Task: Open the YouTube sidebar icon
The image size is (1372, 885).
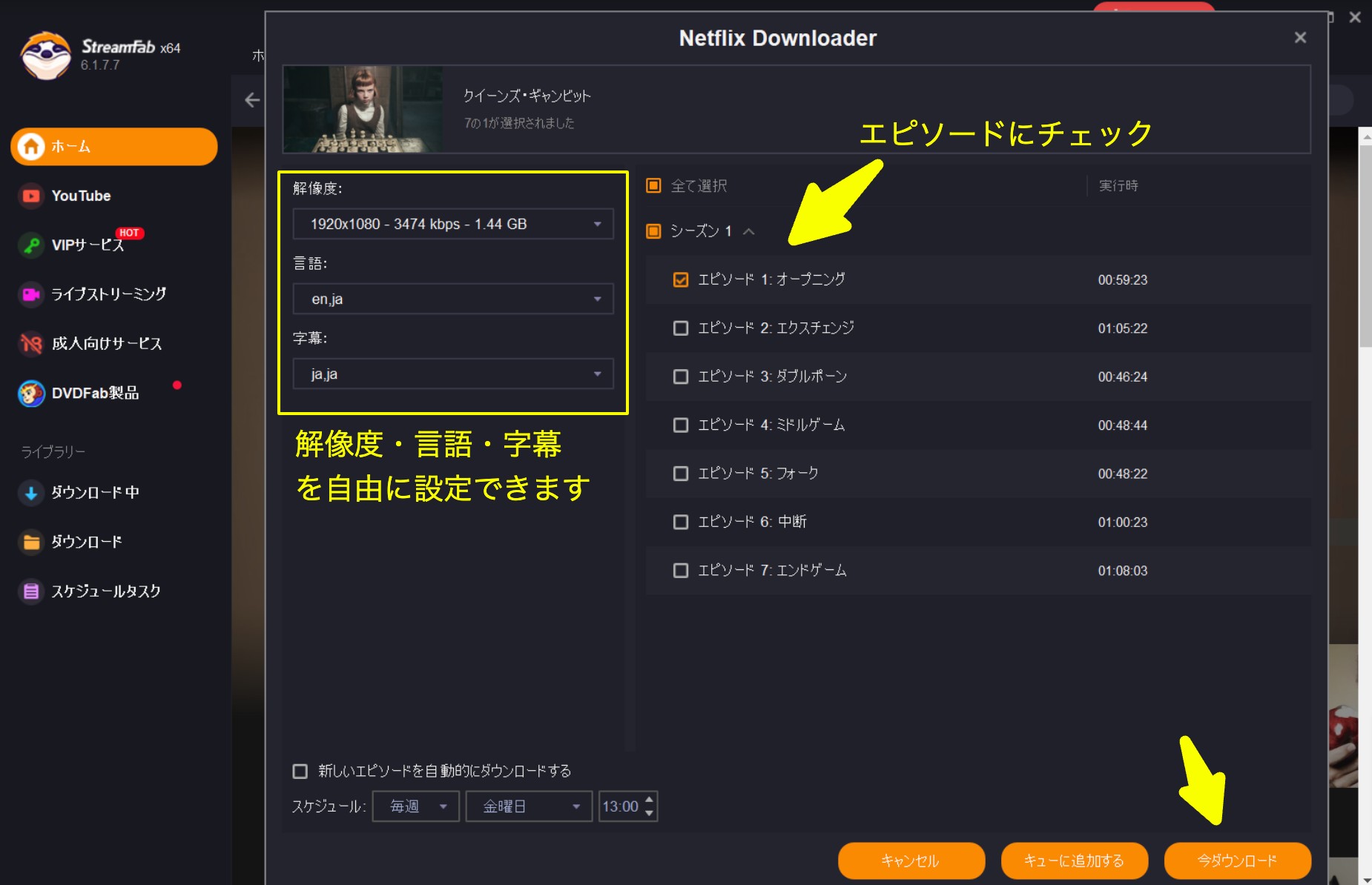Action: point(31,196)
